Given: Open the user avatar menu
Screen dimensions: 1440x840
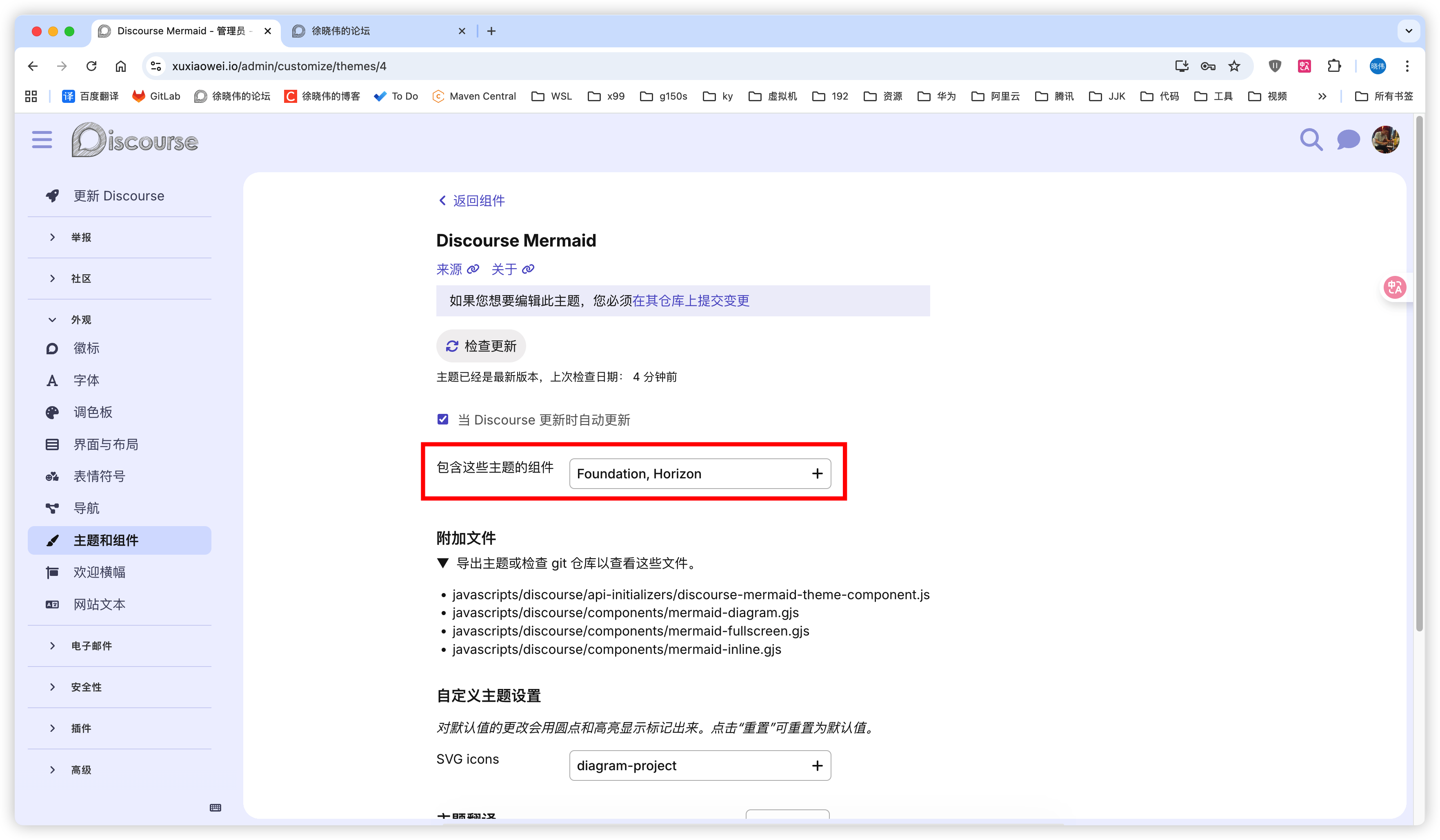Looking at the screenshot, I should pyautogui.click(x=1385, y=140).
